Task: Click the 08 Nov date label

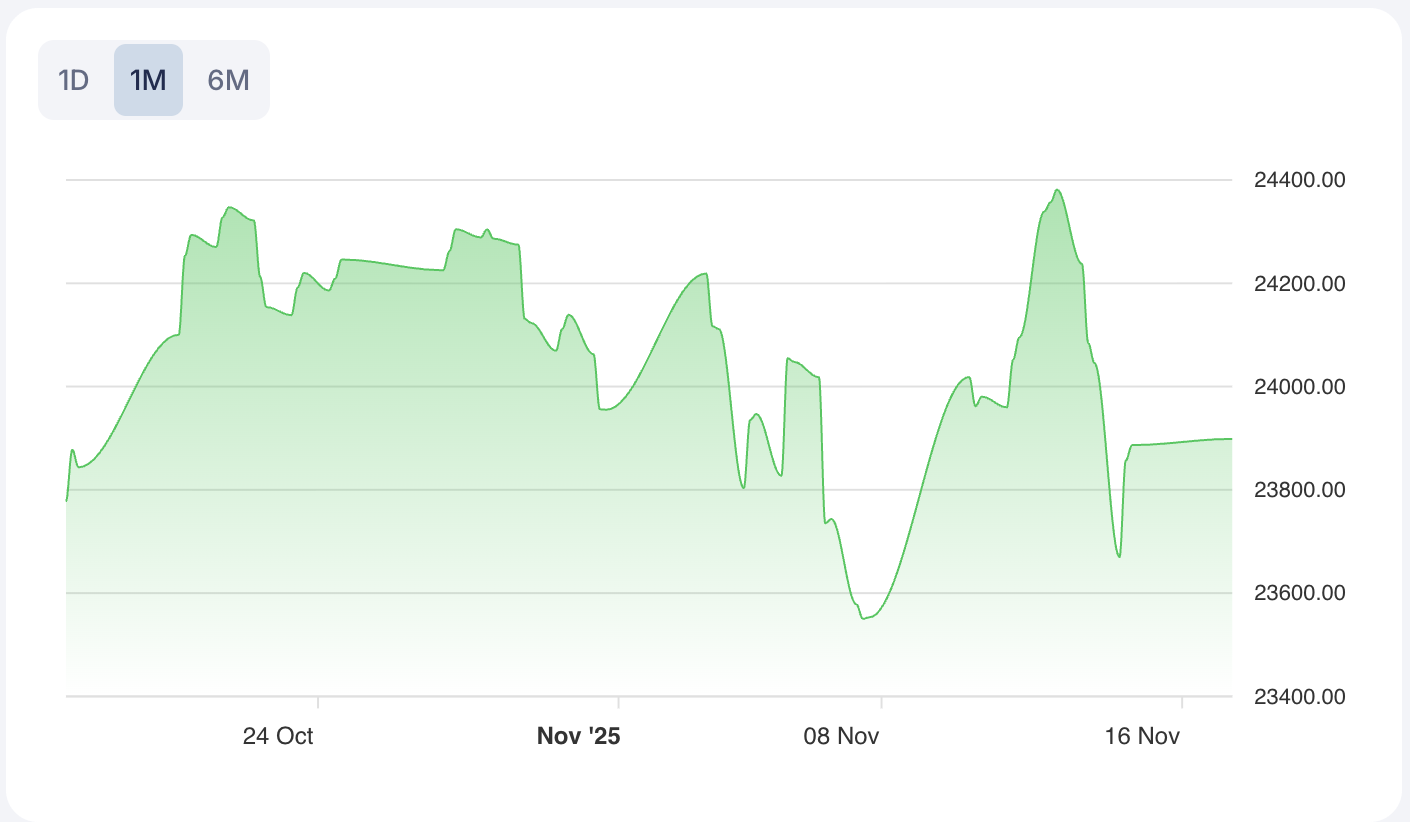Action: 841,737
